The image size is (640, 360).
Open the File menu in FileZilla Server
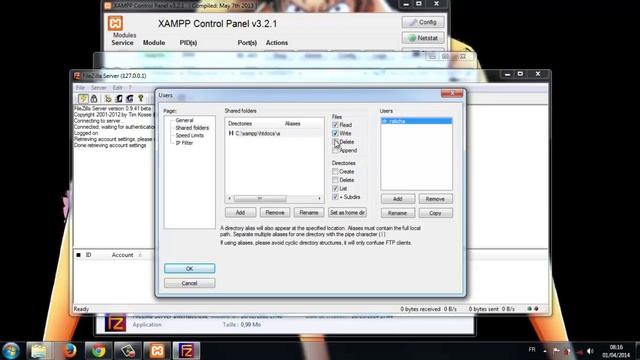pos(80,88)
